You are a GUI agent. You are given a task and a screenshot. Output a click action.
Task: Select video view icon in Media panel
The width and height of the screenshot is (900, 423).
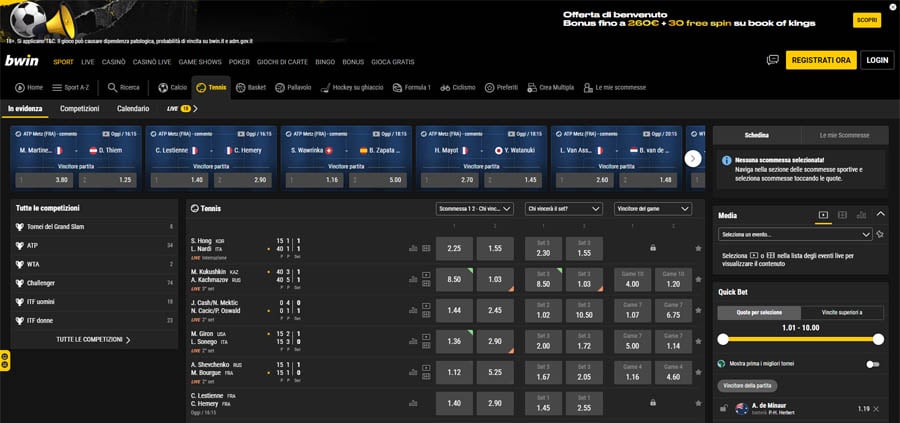tap(823, 215)
